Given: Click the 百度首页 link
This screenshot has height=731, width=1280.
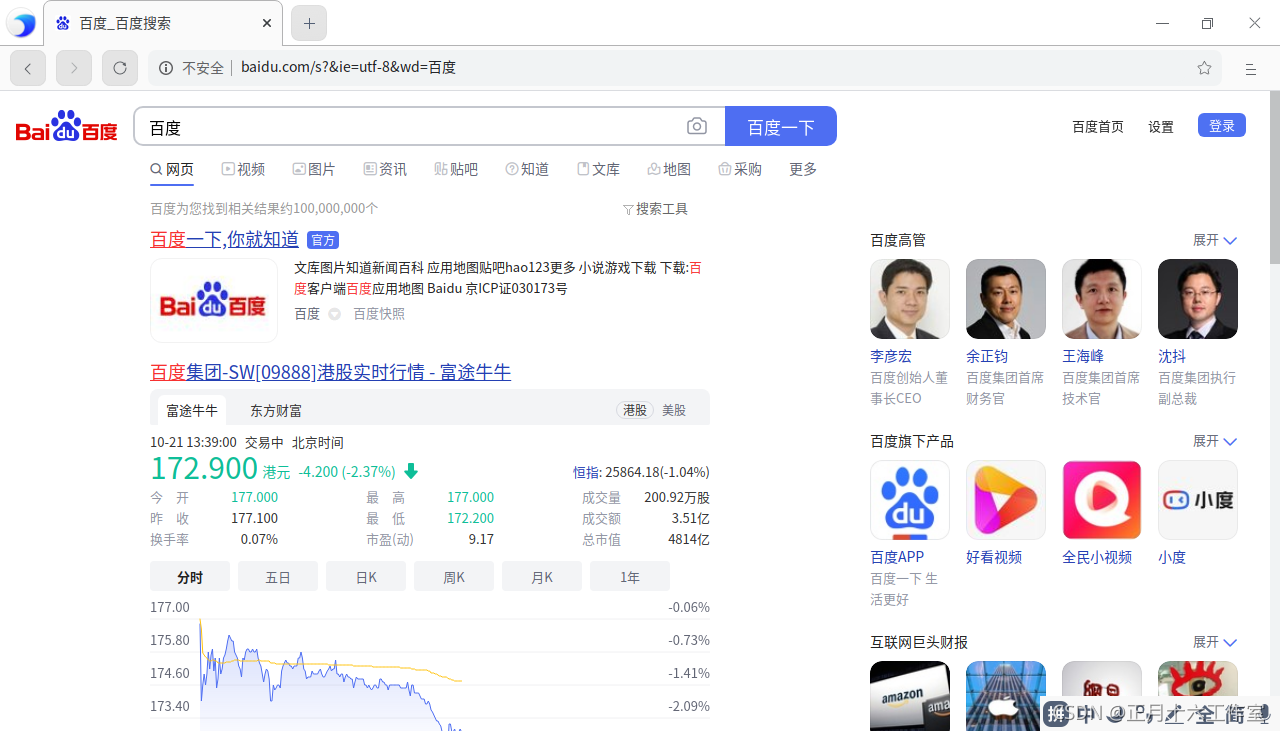Looking at the screenshot, I should click(1098, 127).
